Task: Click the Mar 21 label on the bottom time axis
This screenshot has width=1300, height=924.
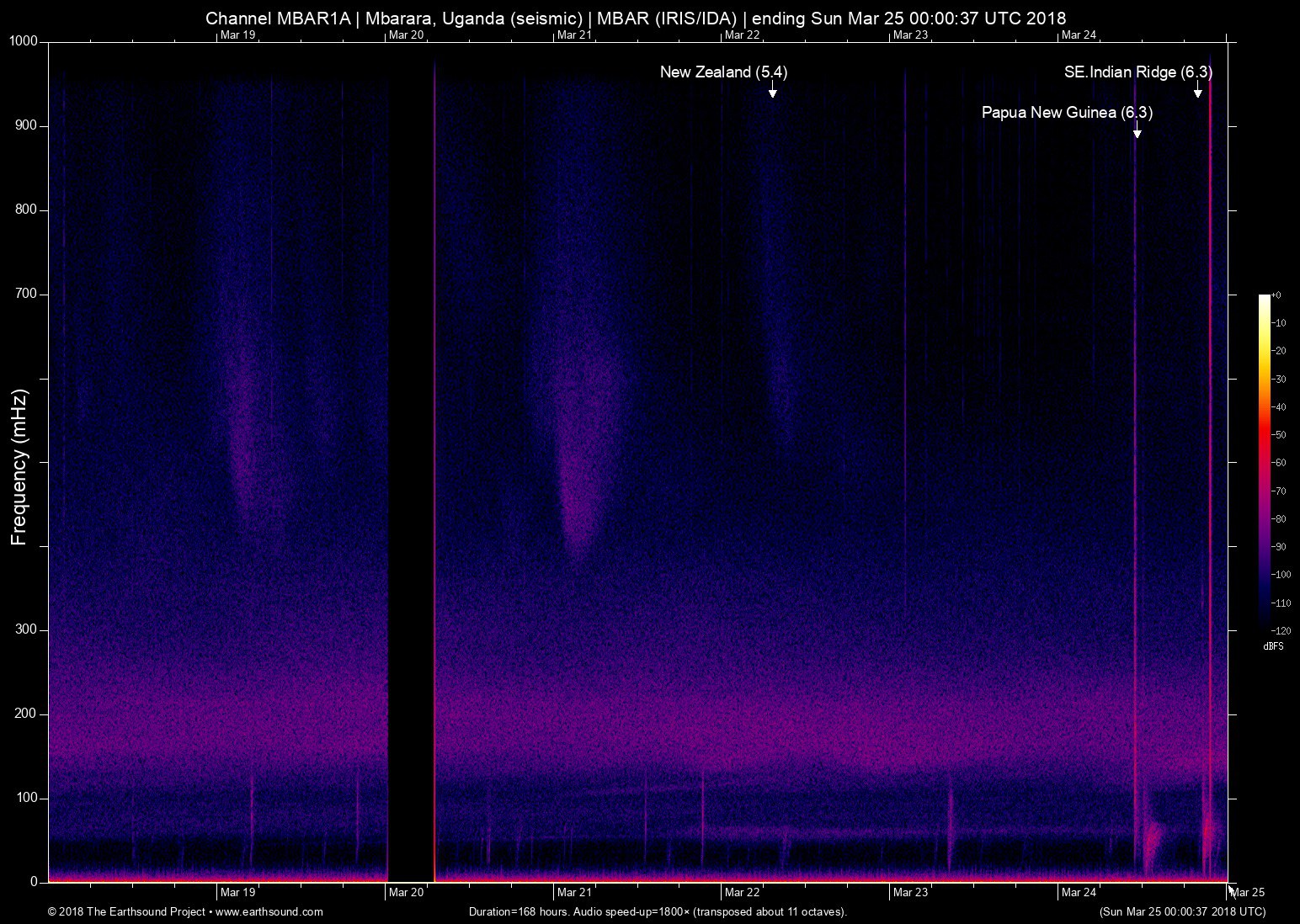Action: click(x=573, y=892)
